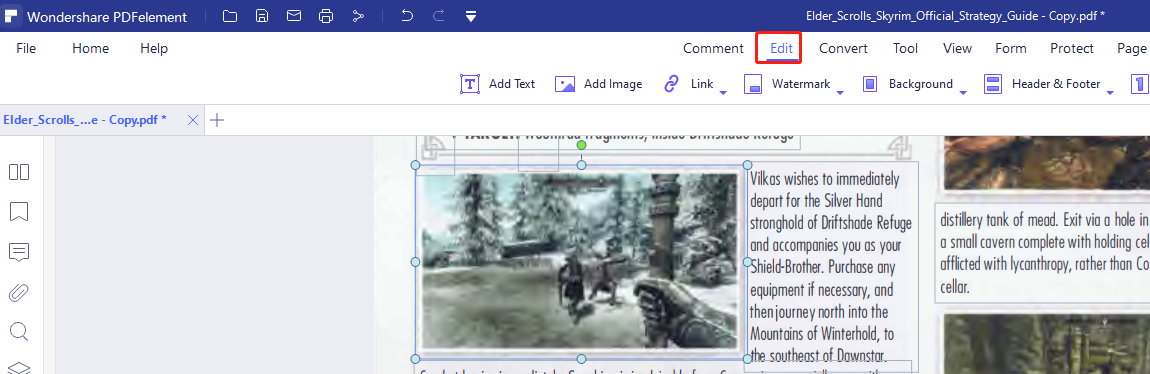Image resolution: width=1150 pixels, height=374 pixels.
Task: Click the Wondershare PDFelement logo icon
Action: [12, 16]
